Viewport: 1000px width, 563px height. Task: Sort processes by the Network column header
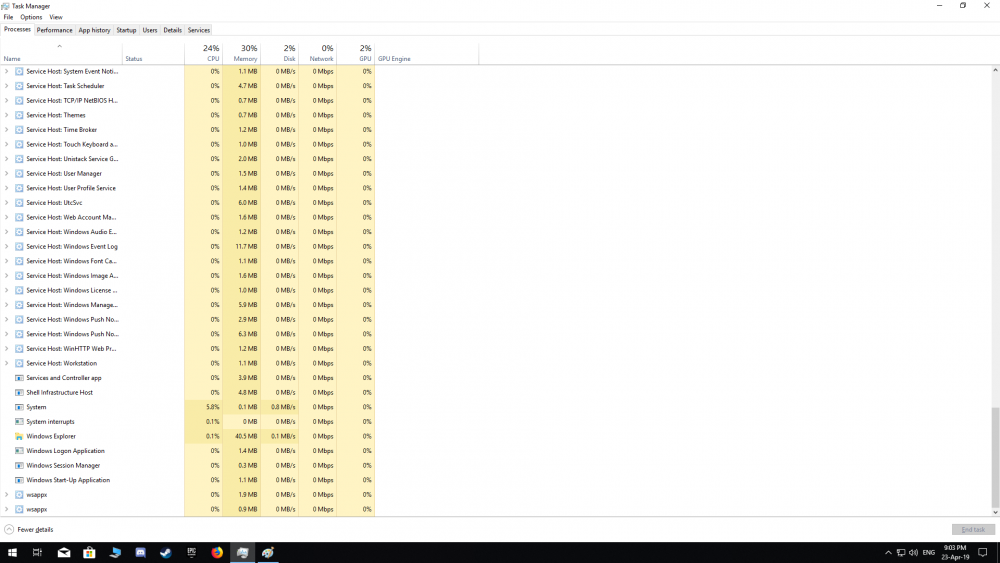point(318,54)
